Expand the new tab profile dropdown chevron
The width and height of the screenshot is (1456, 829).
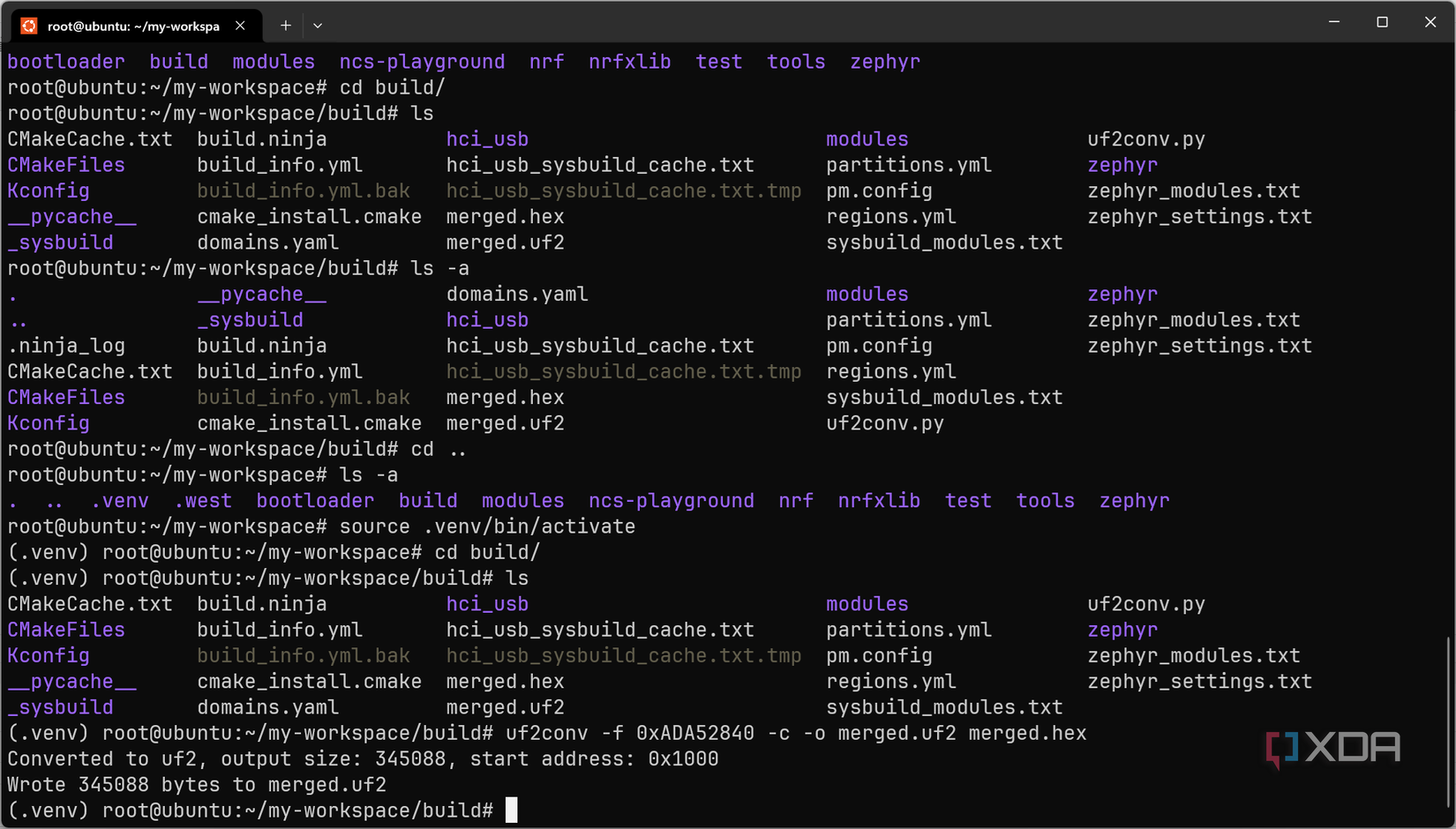click(318, 26)
